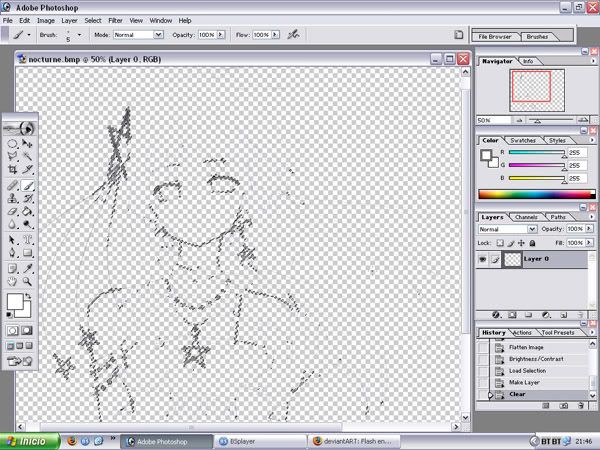The image size is (600, 450).
Task: Toggle Lock all
Action: pos(532,243)
